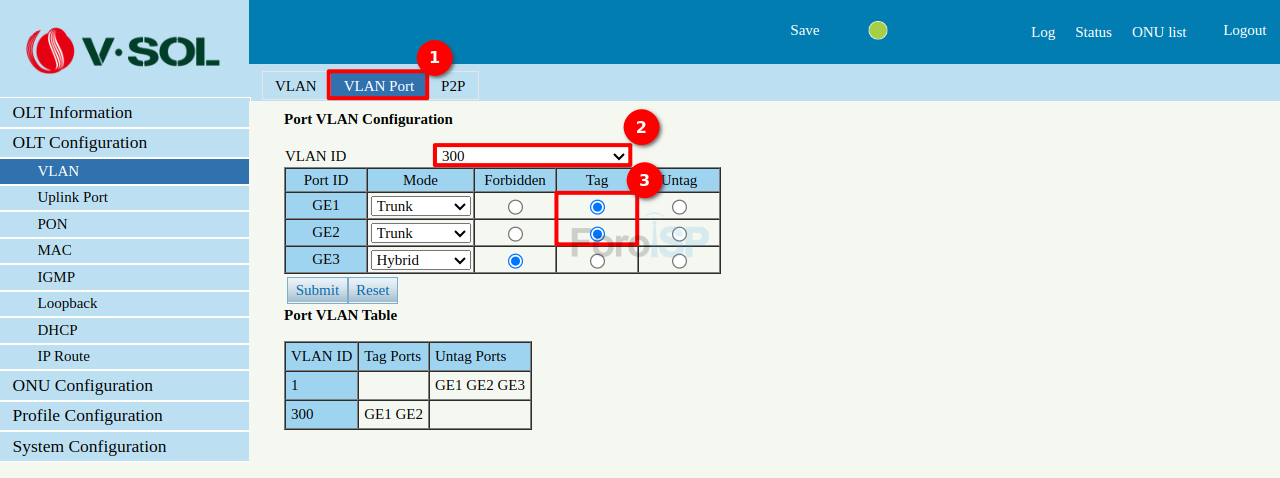Click Save in the header

tap(804, 30)
